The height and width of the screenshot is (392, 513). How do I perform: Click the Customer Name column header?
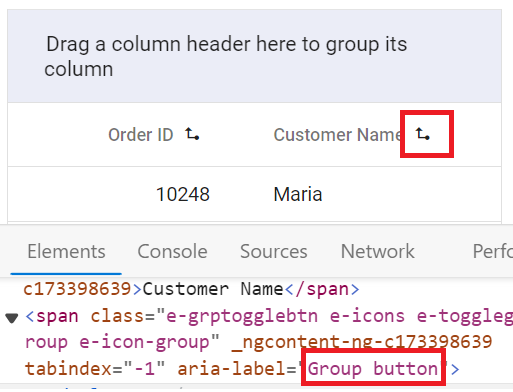point(338,135)
